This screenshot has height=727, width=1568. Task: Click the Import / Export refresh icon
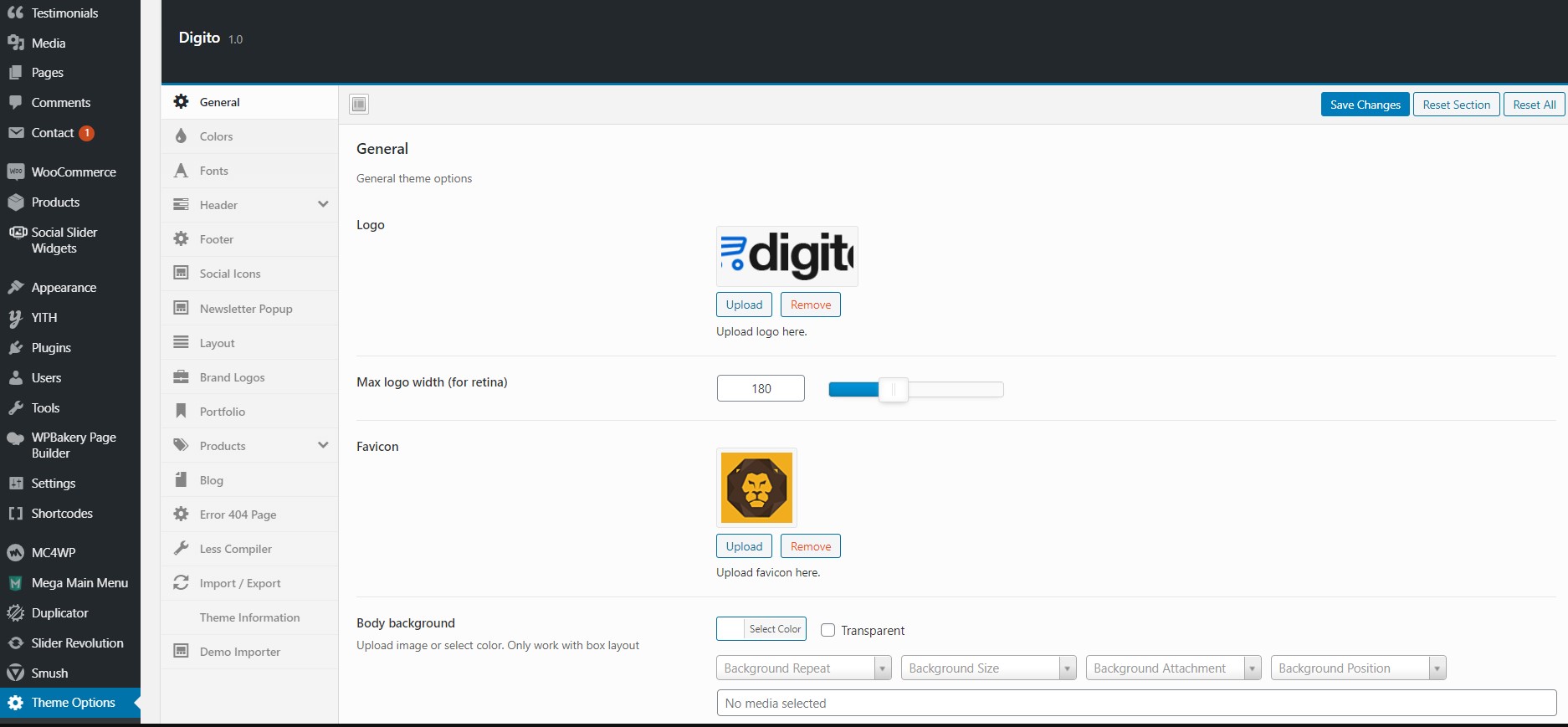[x=181, y=583]
